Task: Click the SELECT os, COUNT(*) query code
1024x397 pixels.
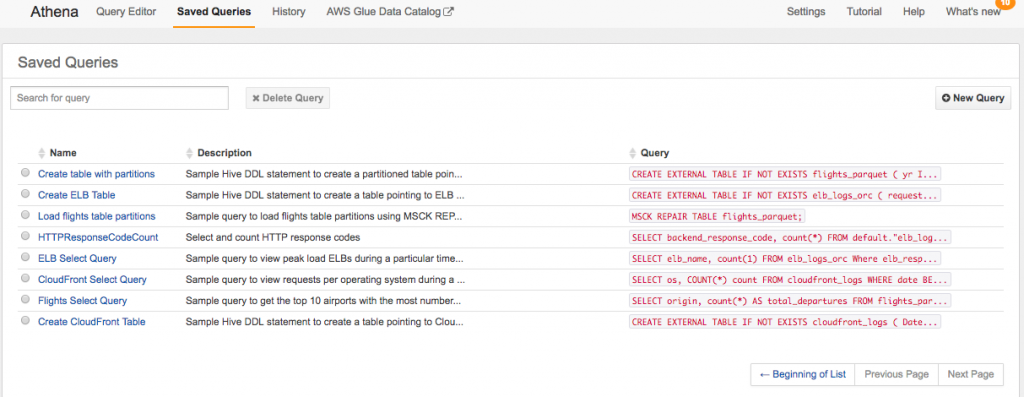Action: point(790,279)
